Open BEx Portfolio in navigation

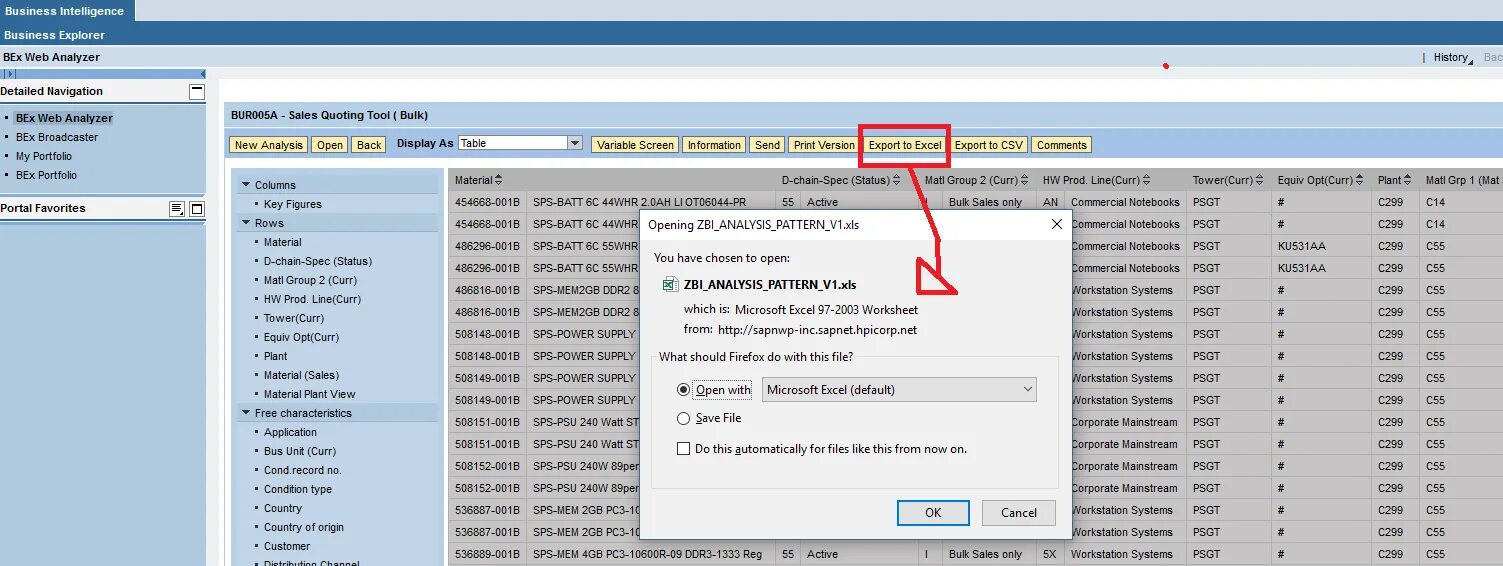click(46, 175)
